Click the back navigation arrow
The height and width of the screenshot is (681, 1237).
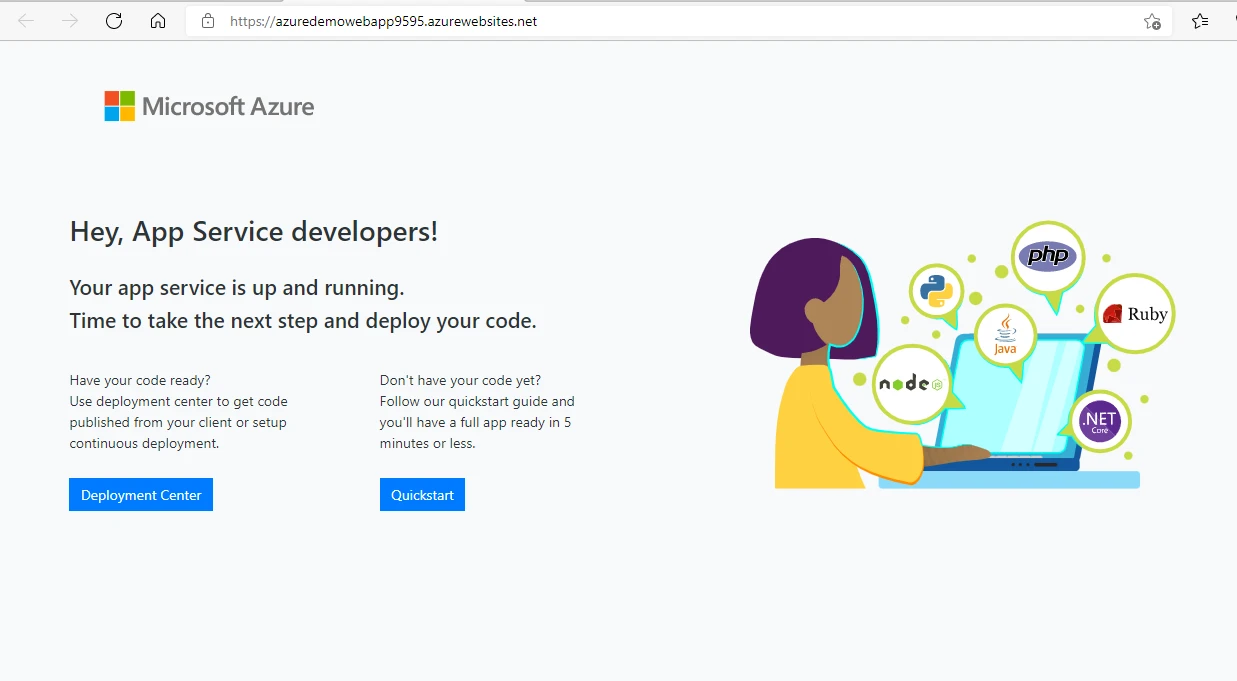pyautogui.click(x=24, y=20)
